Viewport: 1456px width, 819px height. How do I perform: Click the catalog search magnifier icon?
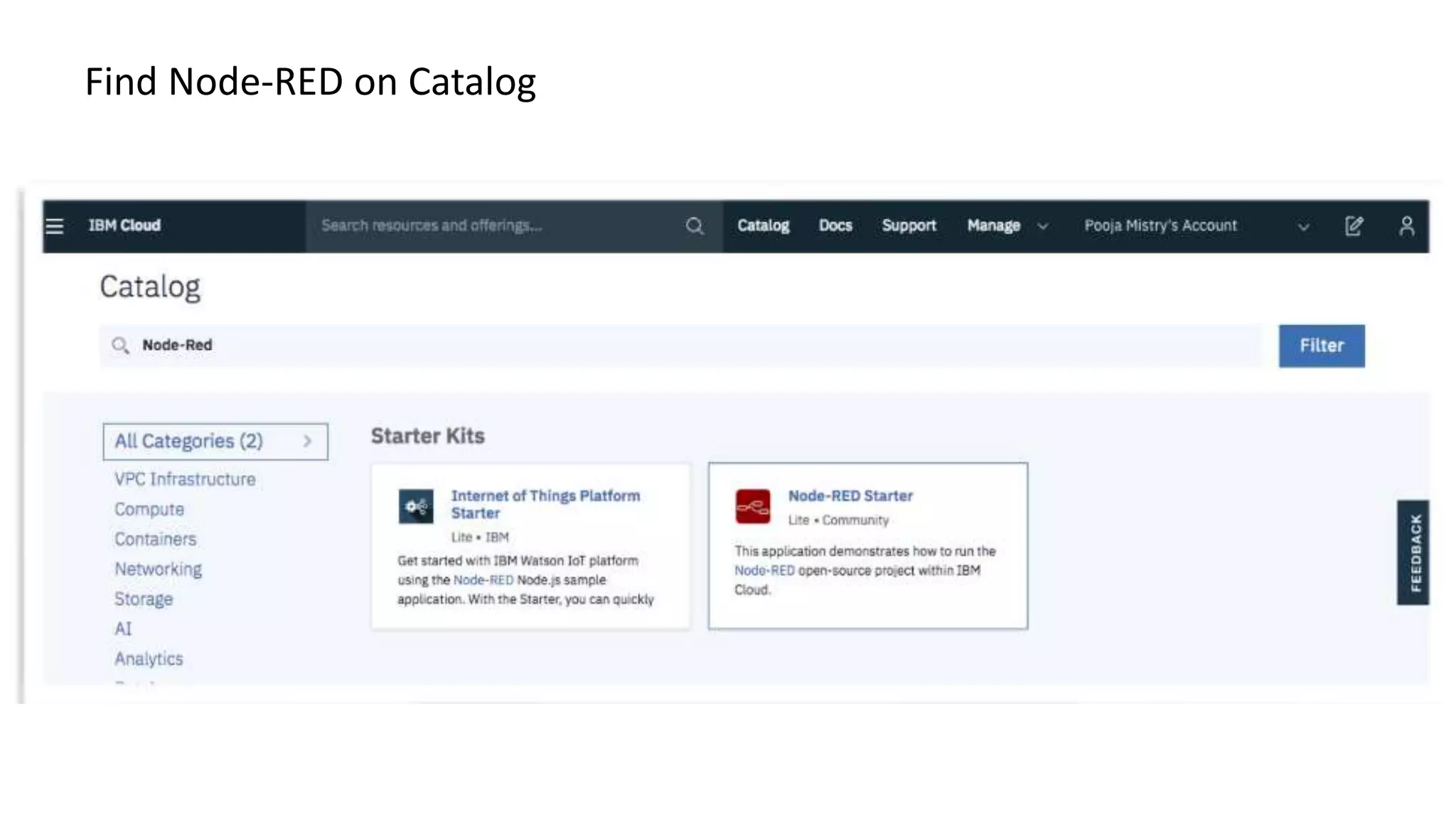pos(120,346)
